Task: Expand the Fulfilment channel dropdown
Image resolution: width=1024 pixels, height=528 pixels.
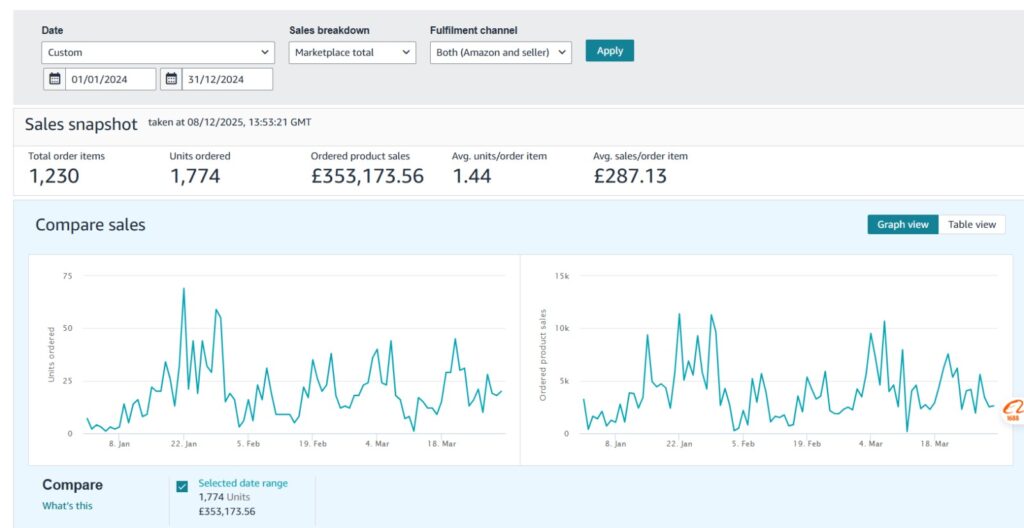Action: [500, 52]
